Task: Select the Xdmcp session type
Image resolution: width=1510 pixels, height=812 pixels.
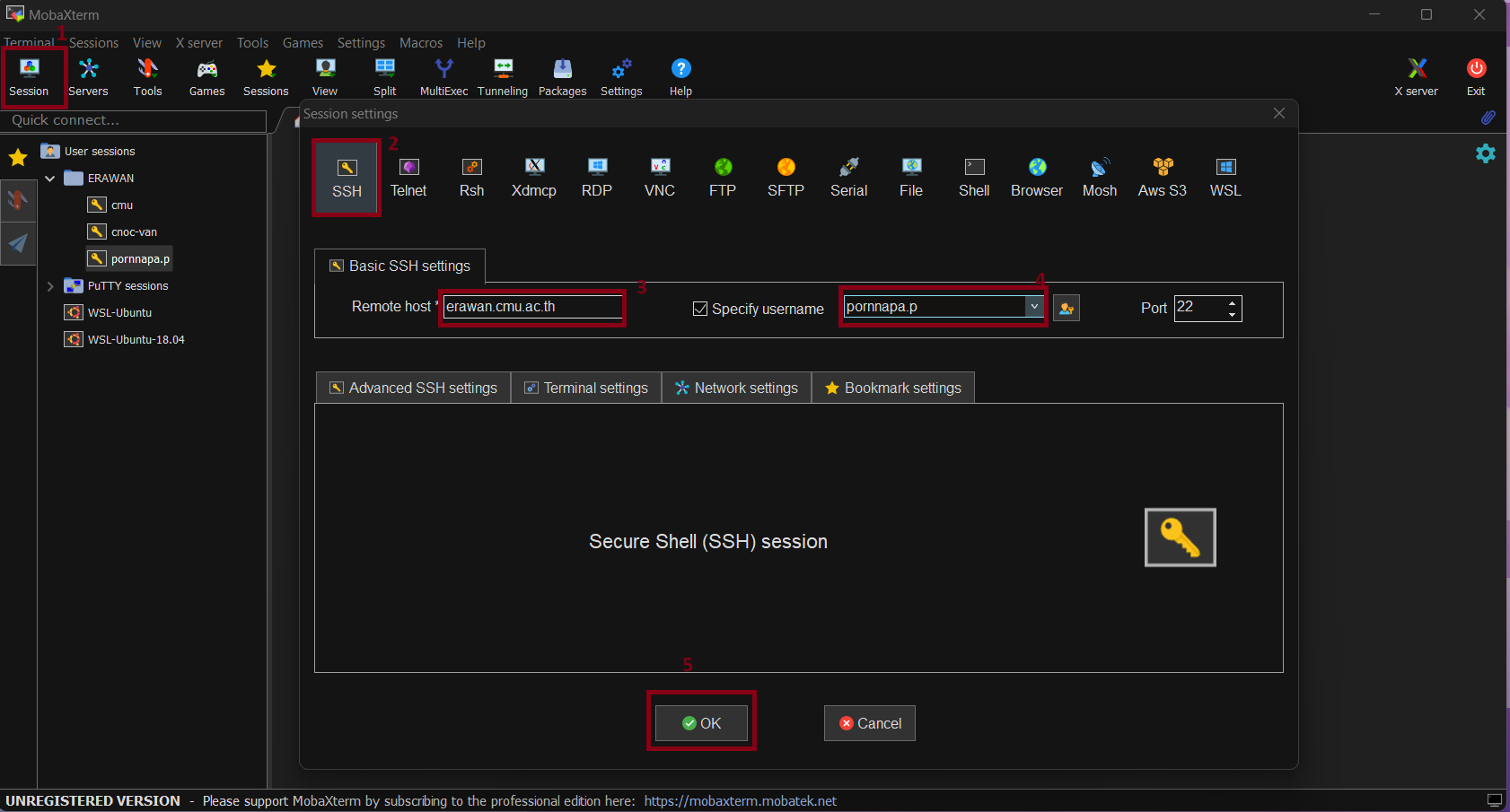Action: coord(534,178)
